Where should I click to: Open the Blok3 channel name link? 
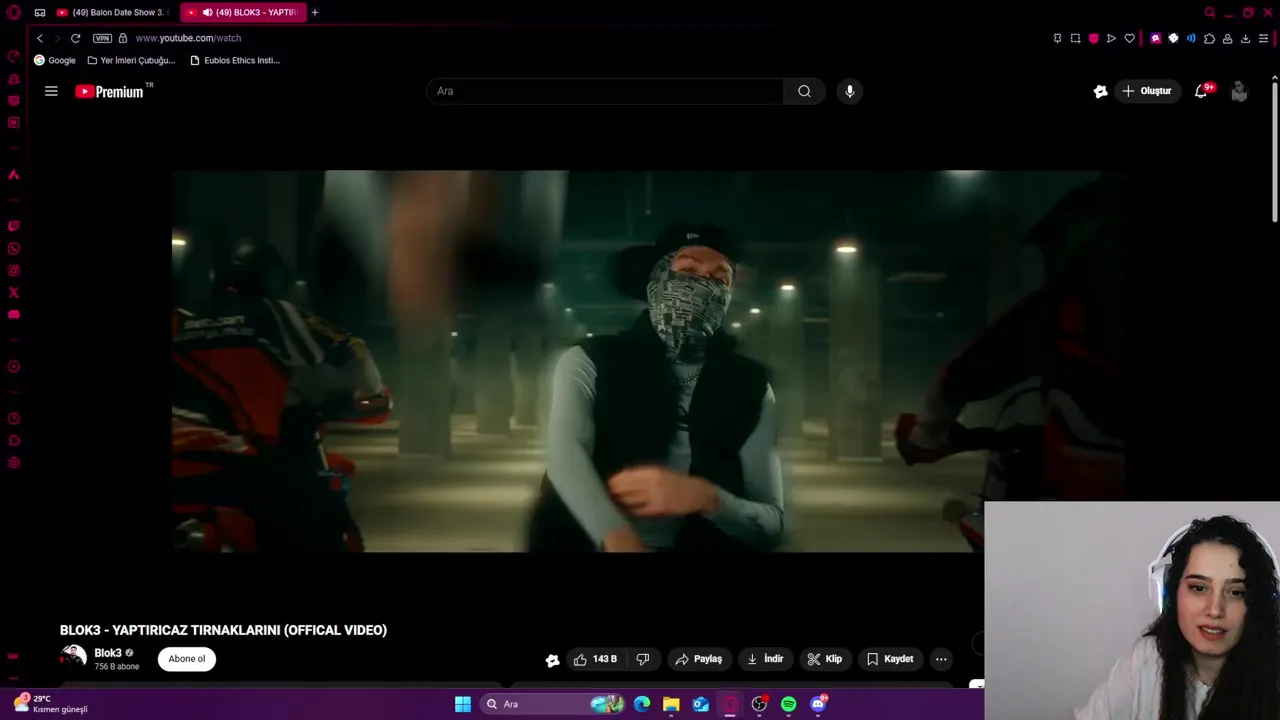click(x=108, y=653)
